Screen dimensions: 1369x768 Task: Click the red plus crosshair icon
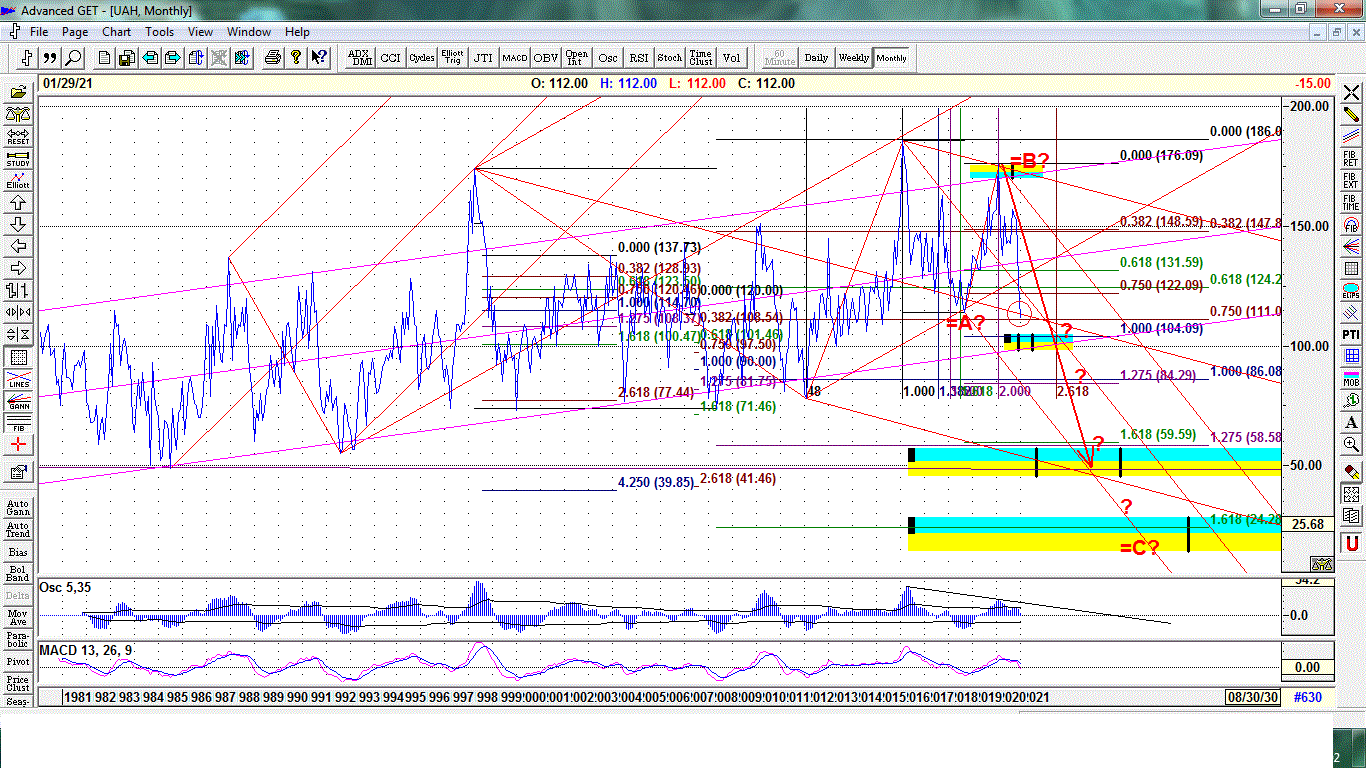point(18,444)
